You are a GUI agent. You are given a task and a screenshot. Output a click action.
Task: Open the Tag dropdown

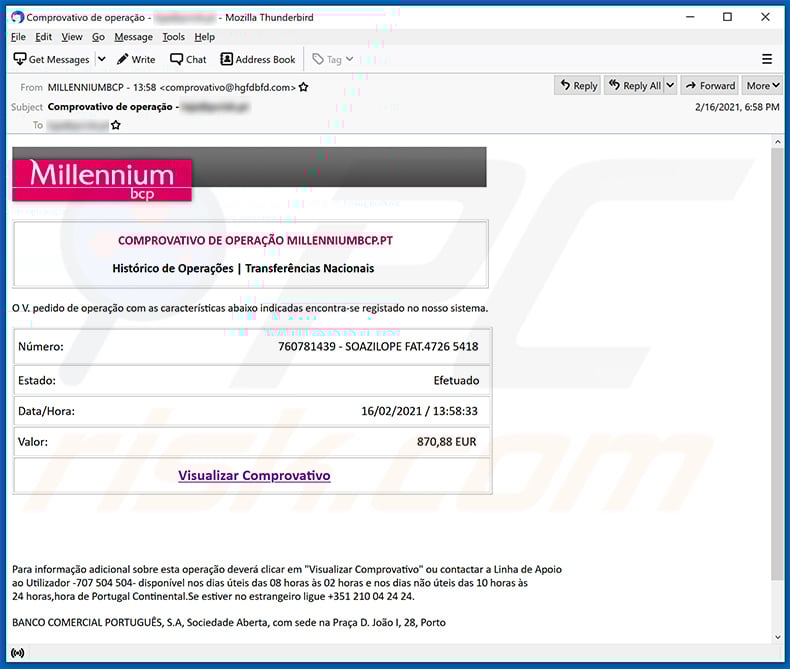333,59
